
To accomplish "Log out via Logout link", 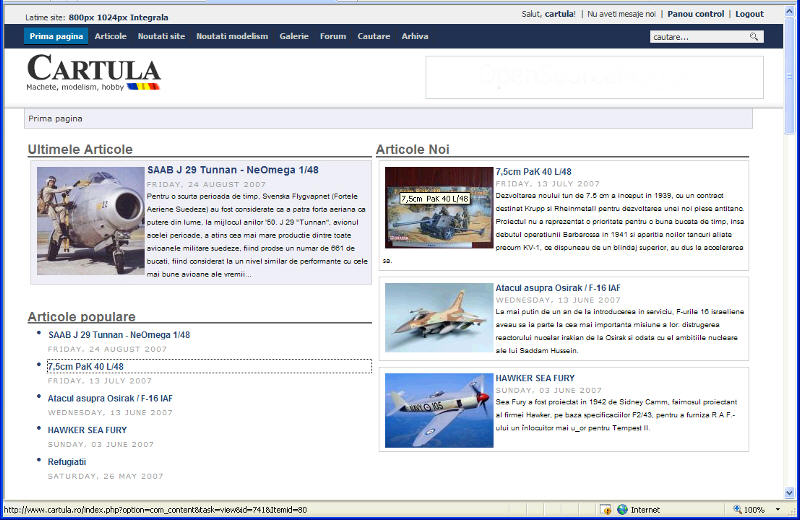I will click(749, 14).
